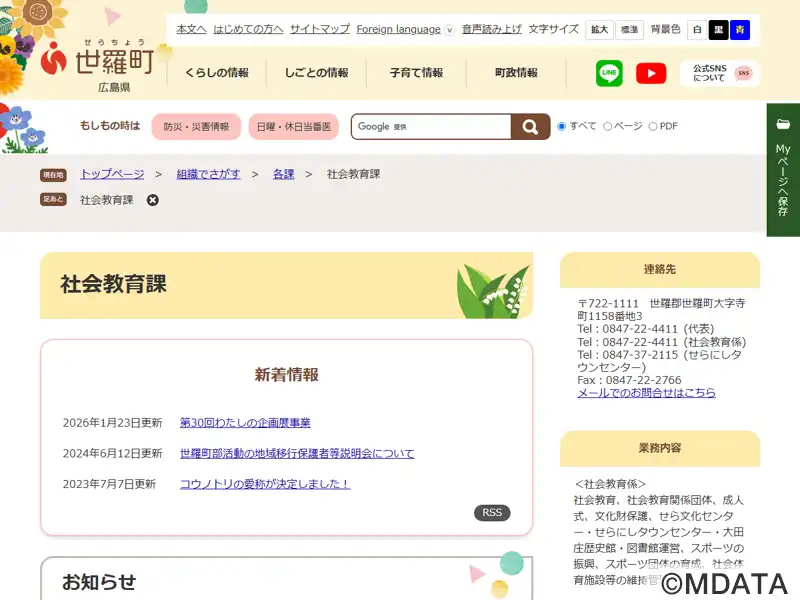The width and height of the screenshot is (800, 600).
Task: Open Myページへ保存 folder side tab
Action: click(x=783, y=170)
